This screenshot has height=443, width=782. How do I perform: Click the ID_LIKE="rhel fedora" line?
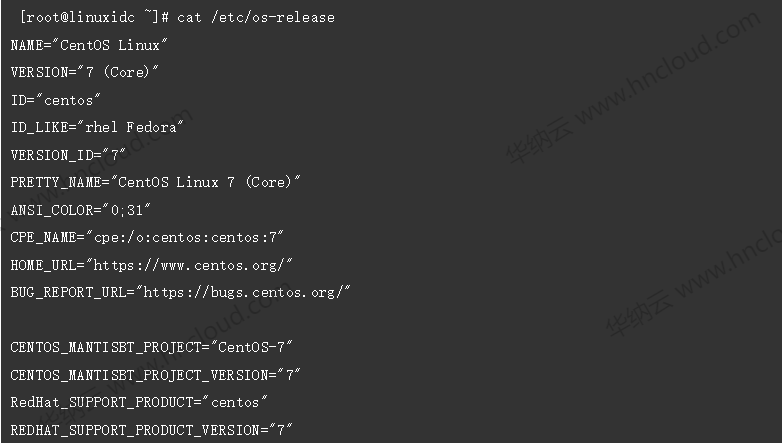coord(97,127)
